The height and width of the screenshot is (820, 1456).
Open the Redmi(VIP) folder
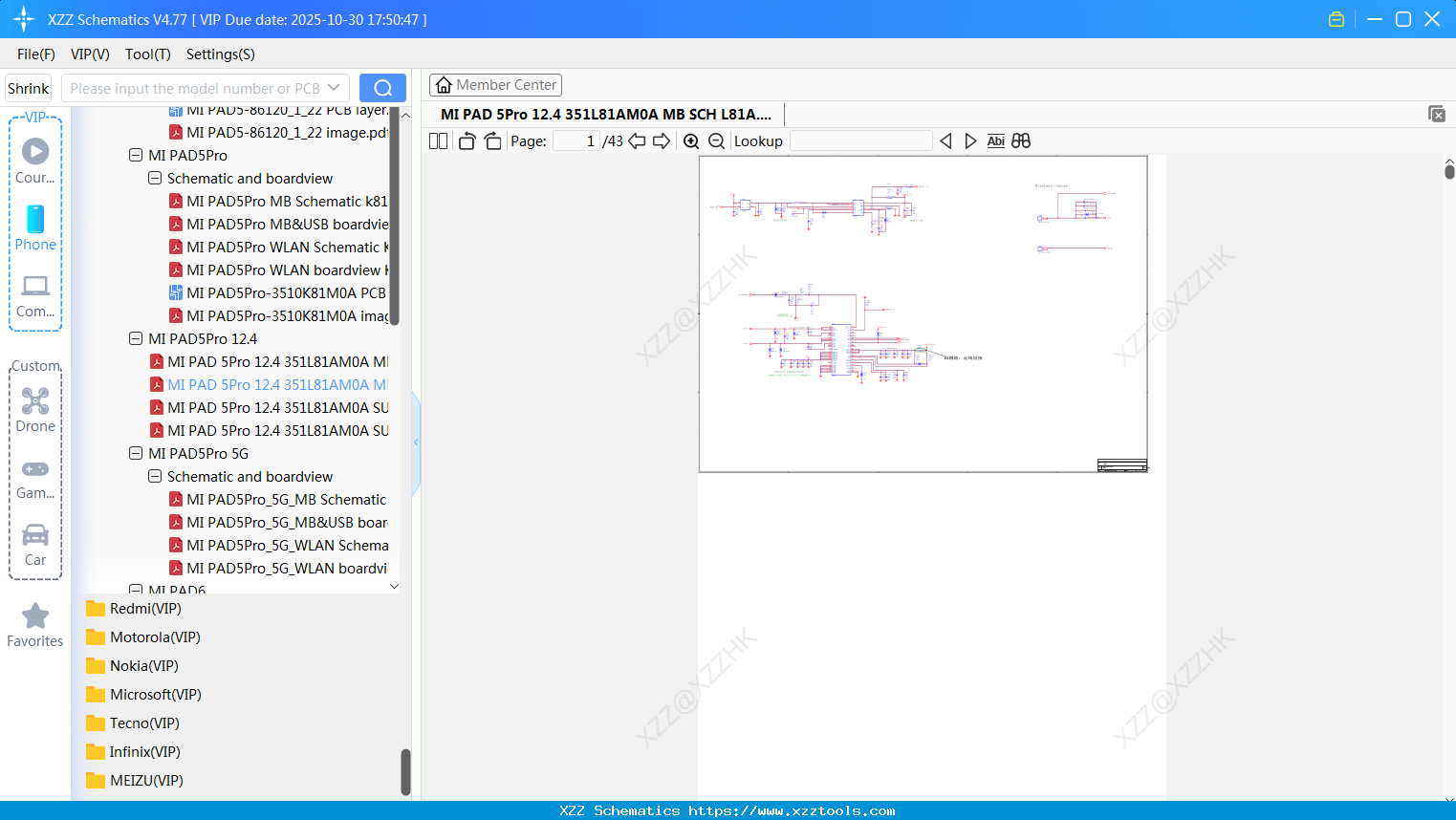(x=134, y=609)
